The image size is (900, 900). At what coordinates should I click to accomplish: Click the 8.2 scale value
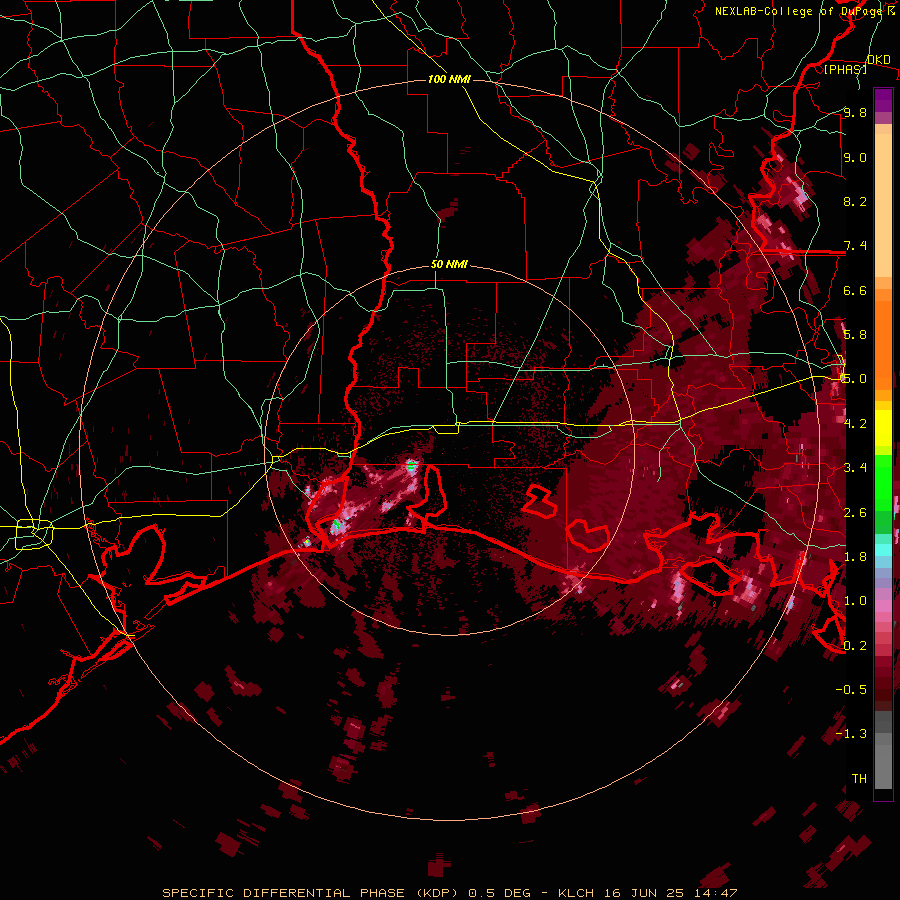point(855,201)
